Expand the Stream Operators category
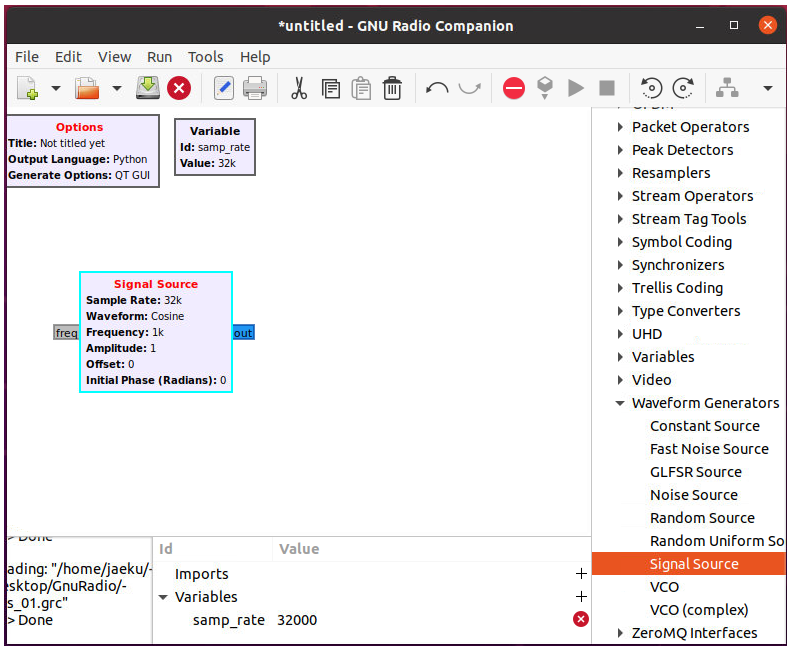Screen dimensions: 791x650 click(620, 196)
